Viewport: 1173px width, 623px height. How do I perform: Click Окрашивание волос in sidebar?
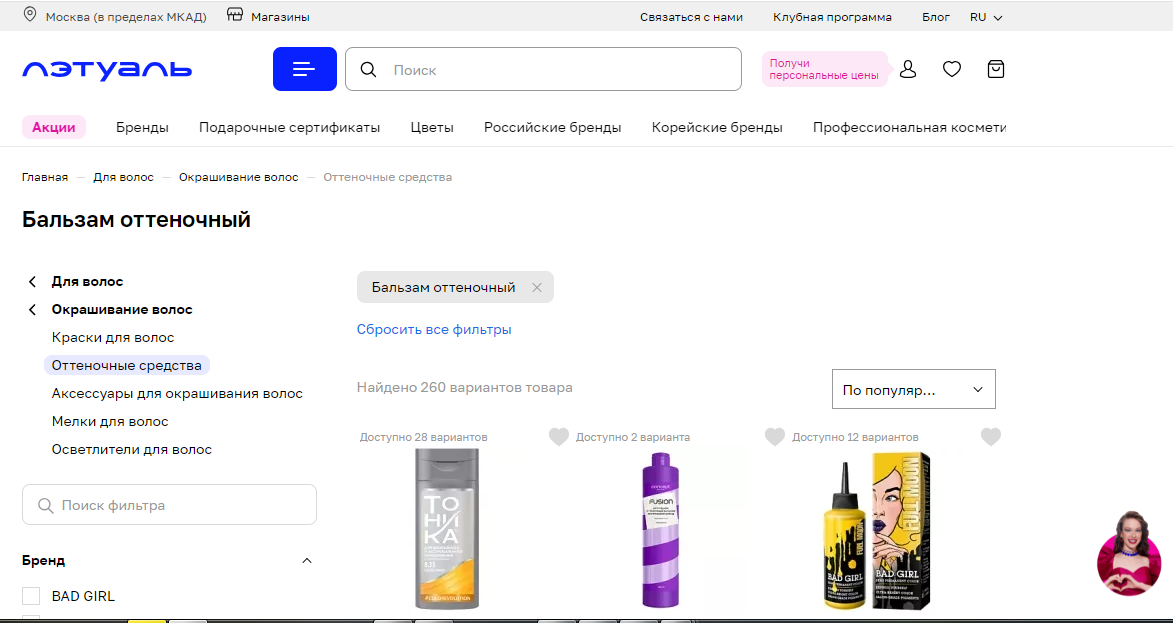point(122,310)
